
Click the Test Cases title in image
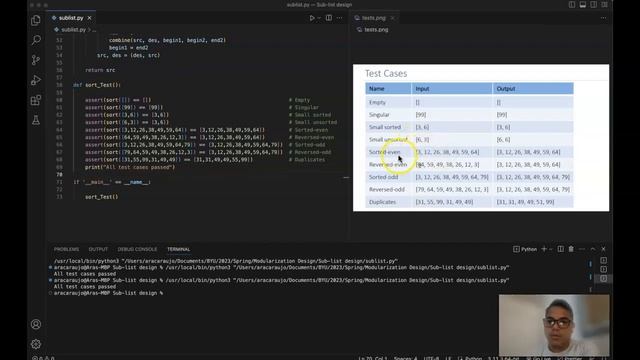[x=386, y=73]
